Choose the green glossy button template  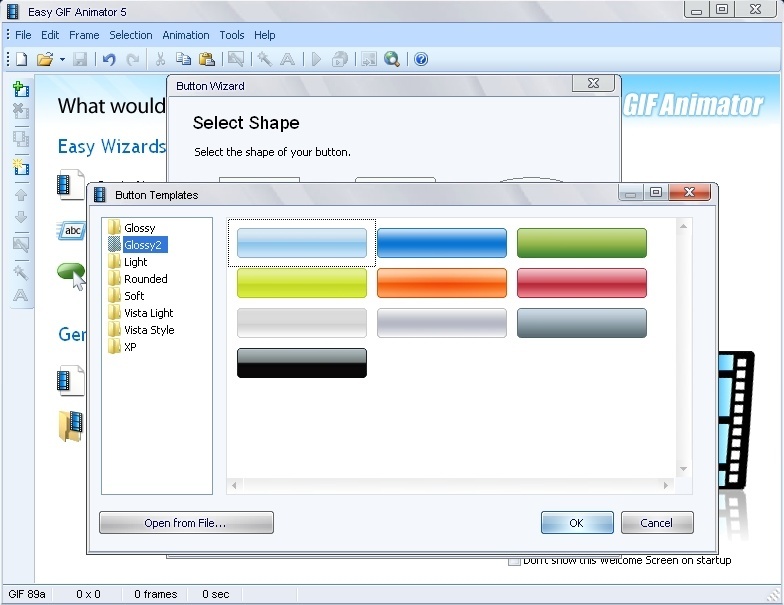(582, 243)
